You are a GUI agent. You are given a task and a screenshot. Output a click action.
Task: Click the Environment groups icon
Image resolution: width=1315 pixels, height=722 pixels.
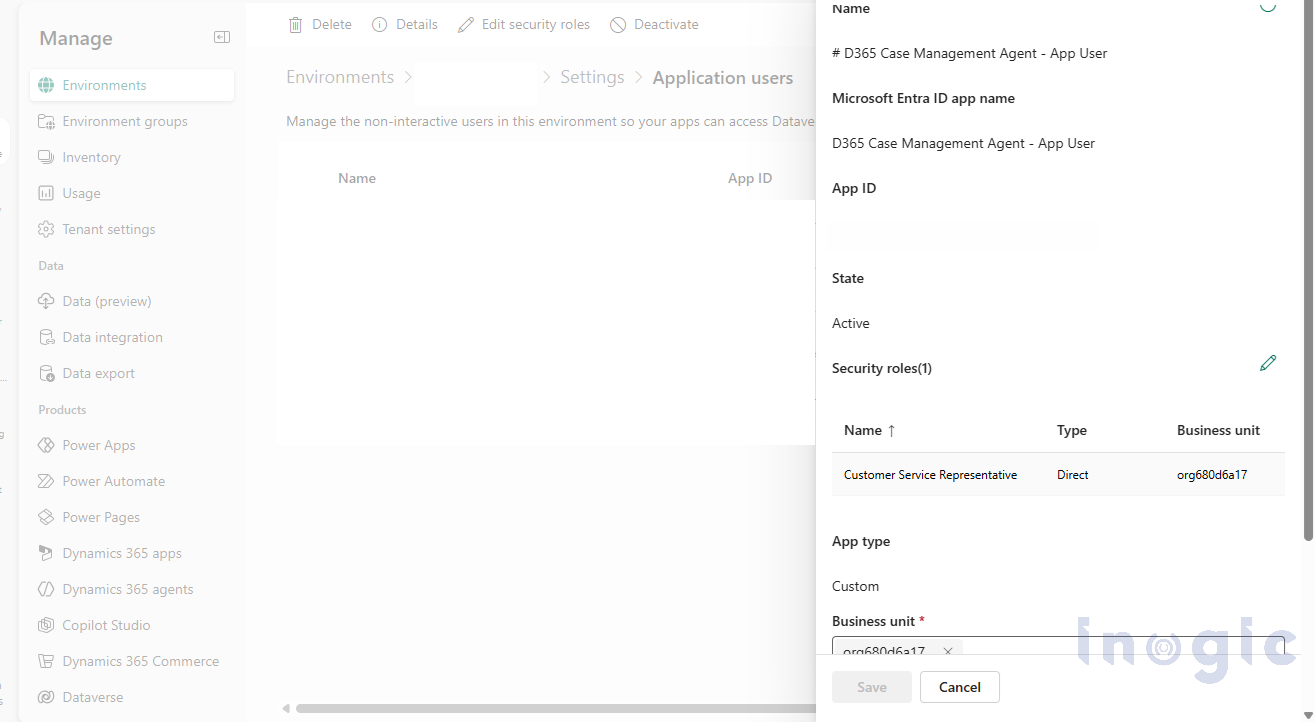[x=46, y=121]
